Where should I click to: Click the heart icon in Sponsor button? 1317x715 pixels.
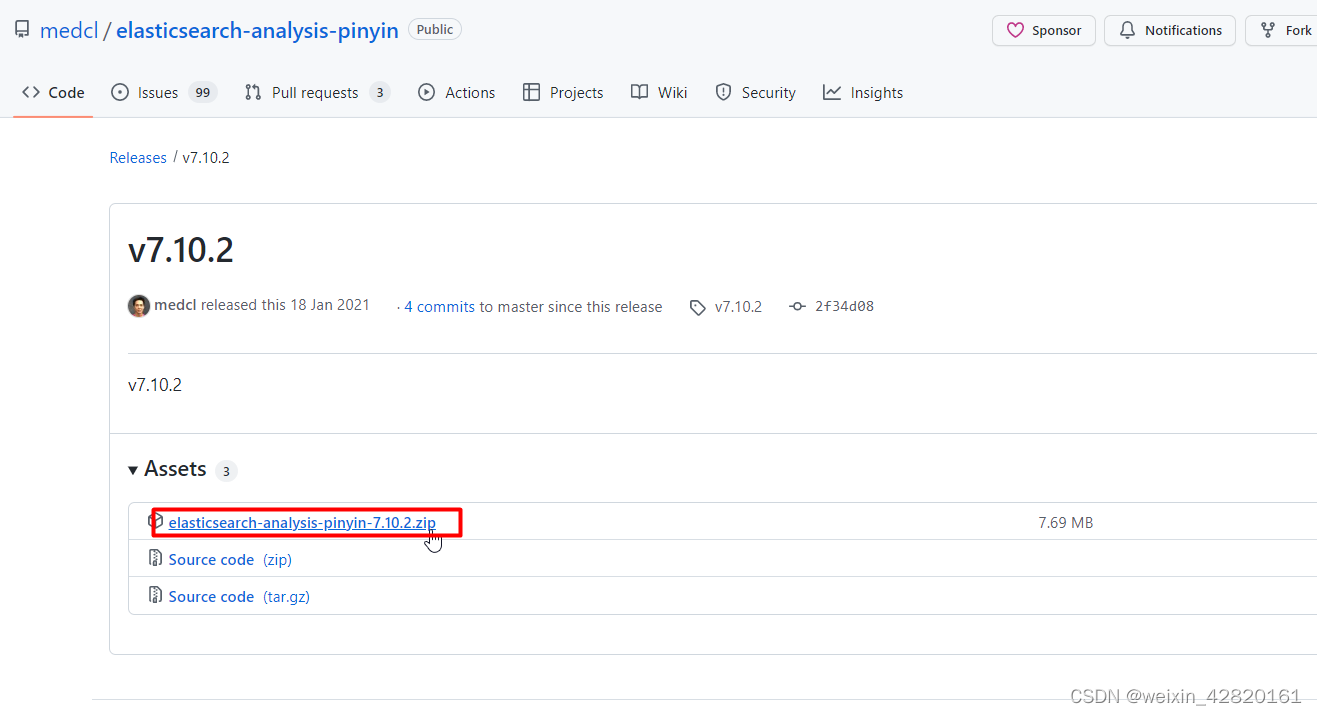click(x=1015, y=30)
